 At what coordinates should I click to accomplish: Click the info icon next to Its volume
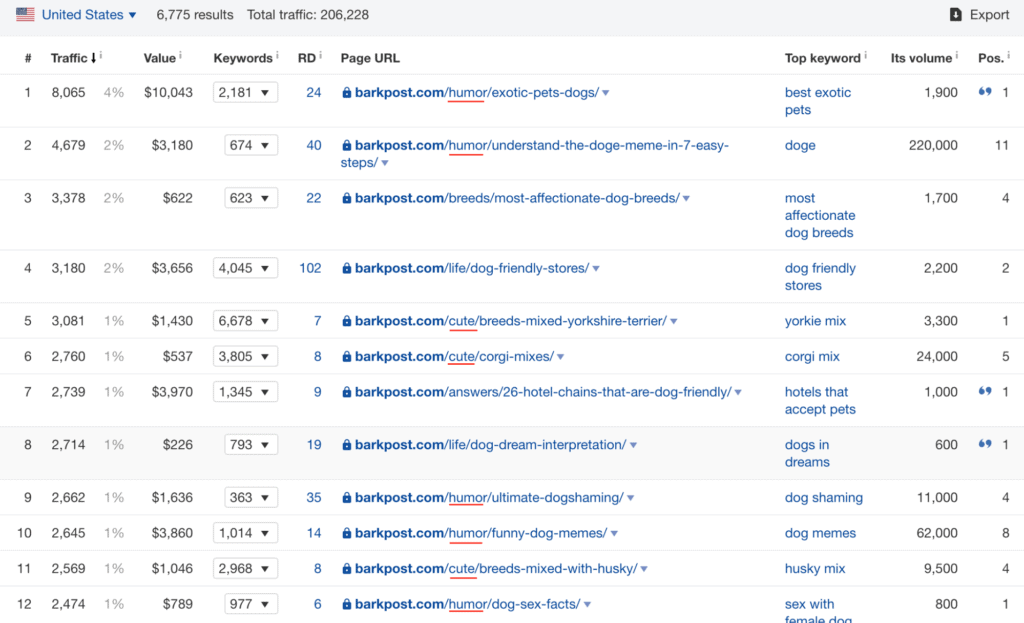(957, 56)
